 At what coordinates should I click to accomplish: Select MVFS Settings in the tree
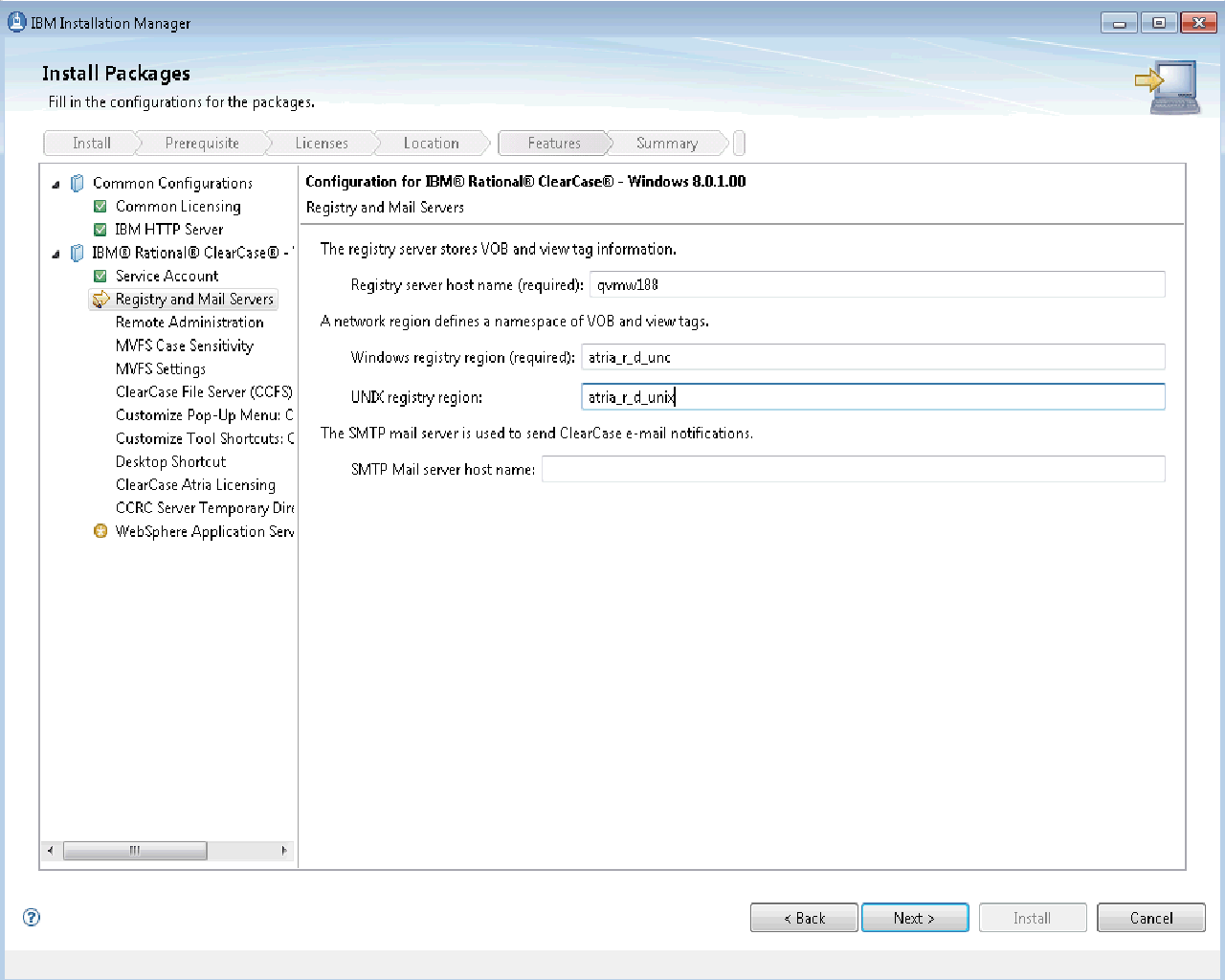click(161, 369)
